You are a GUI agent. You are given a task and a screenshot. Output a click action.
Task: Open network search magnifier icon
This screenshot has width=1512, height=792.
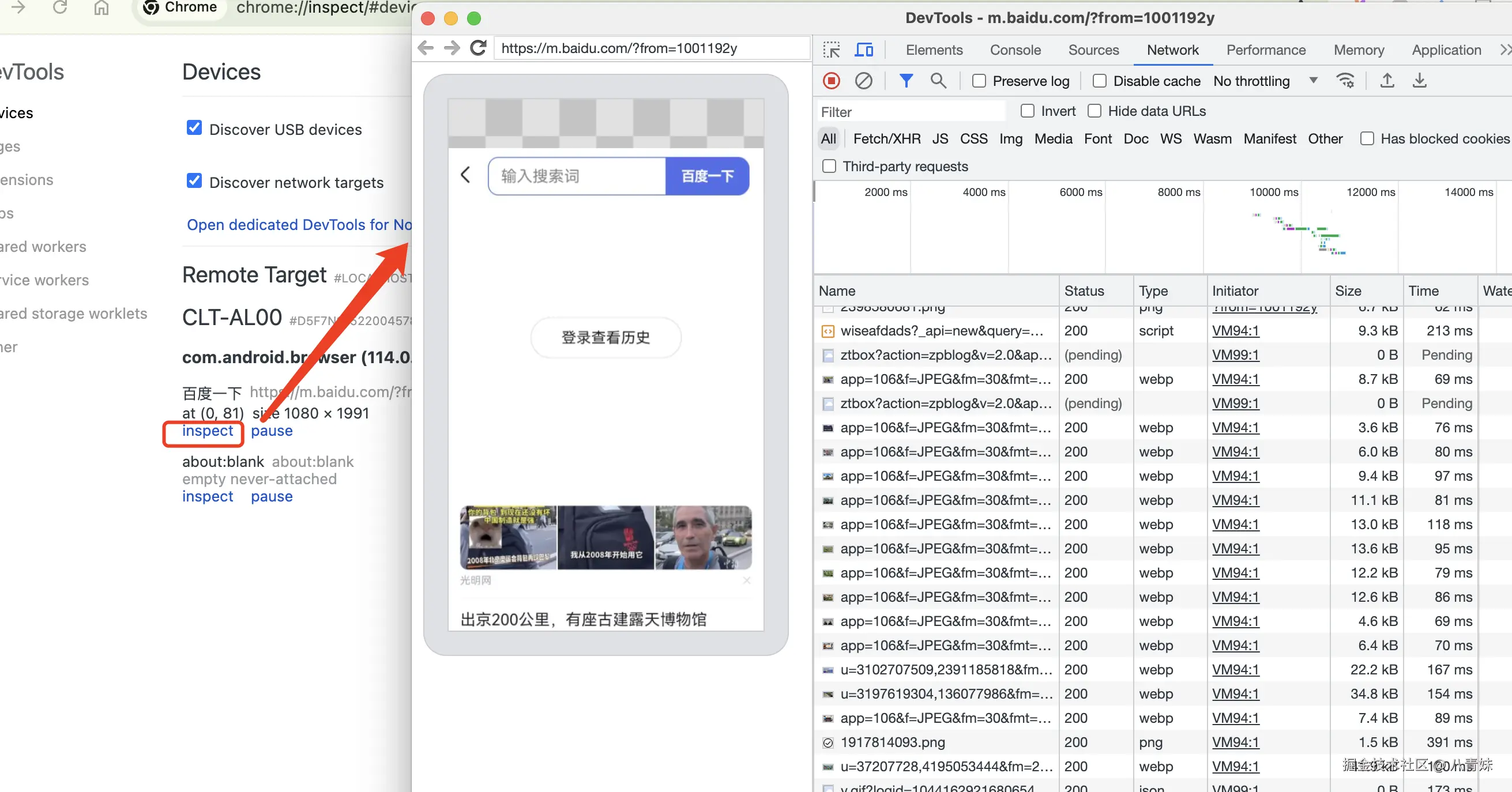938,81
